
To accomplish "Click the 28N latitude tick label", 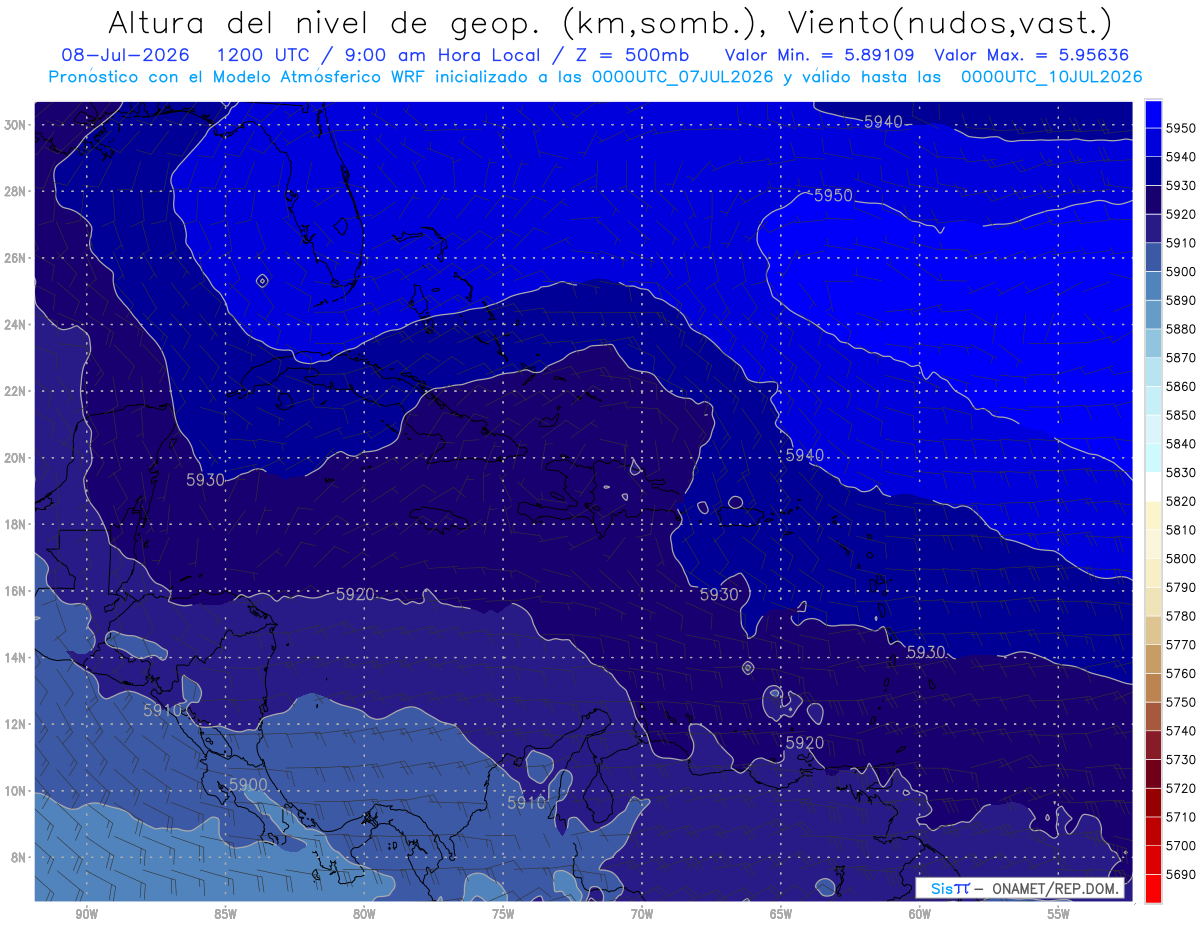I will (x=14, y=191).
